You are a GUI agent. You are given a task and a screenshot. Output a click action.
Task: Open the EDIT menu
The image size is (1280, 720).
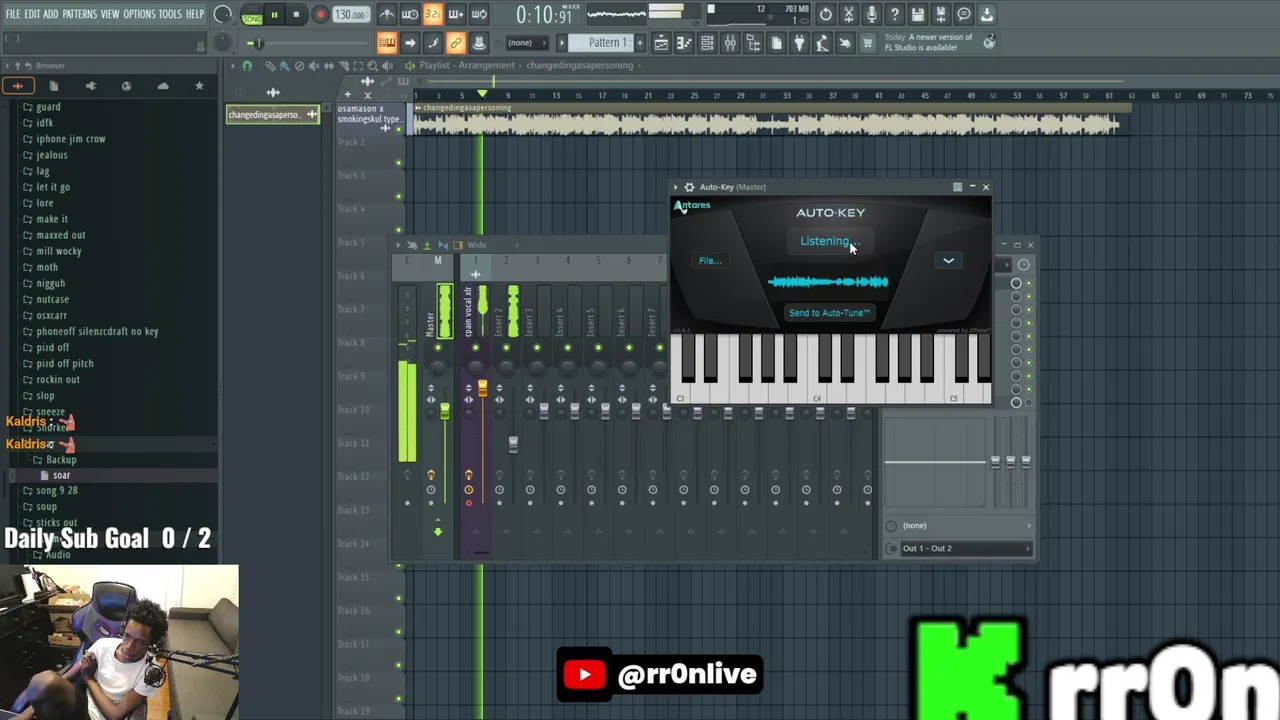tap(32, 14)
